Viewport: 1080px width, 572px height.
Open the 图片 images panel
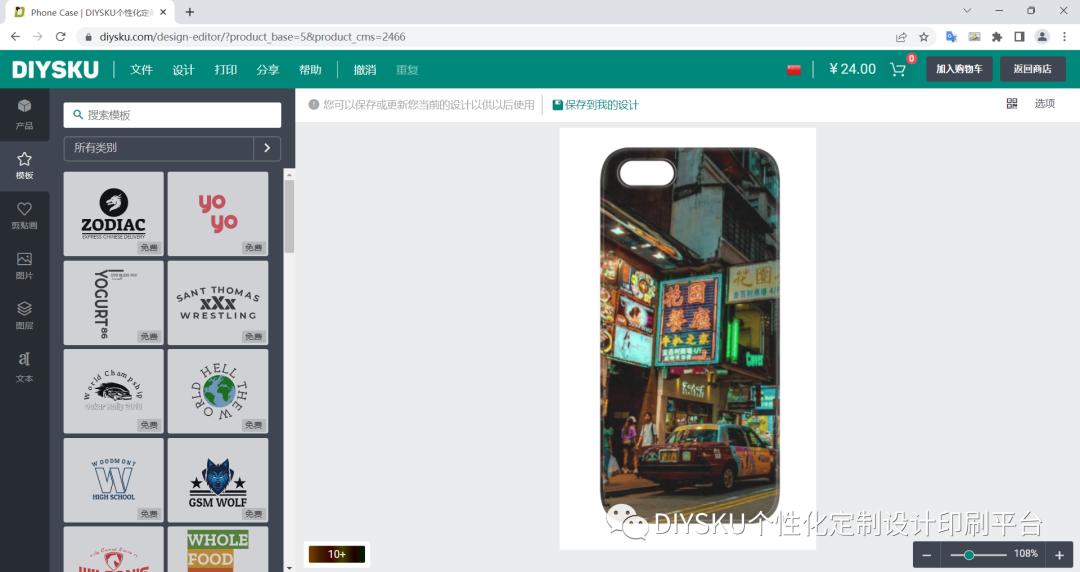[24, 265]
